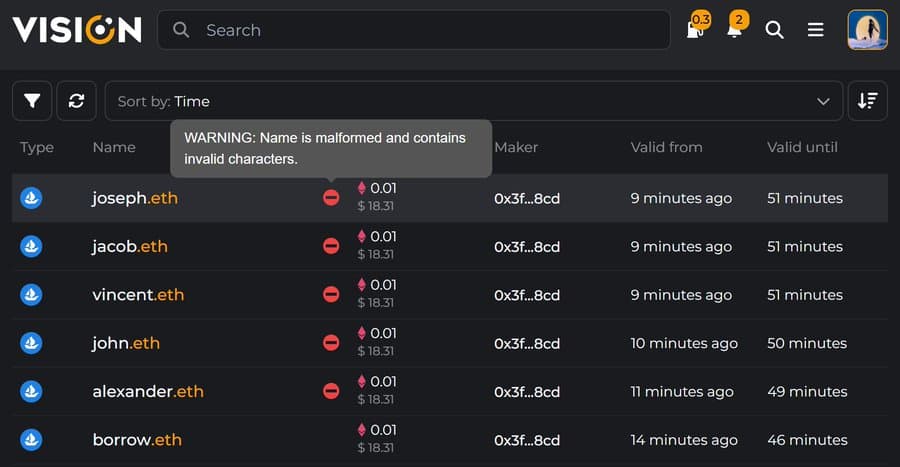Click the OpenSea icon on the alexander.eth row
The height and width of the screenshot is (467, 900).
(32, 391)
